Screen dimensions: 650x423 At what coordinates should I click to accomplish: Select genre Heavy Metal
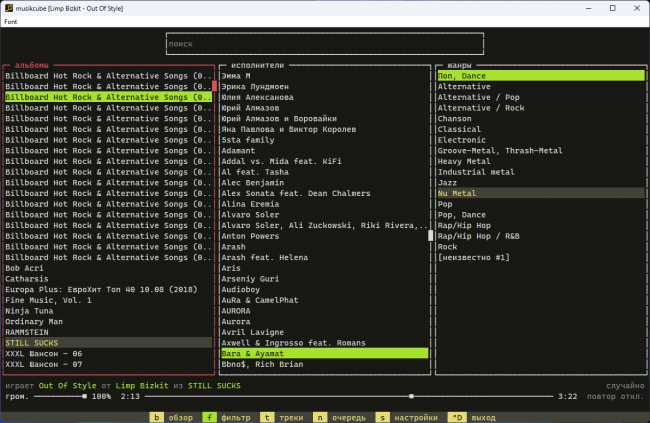(541, 161)
